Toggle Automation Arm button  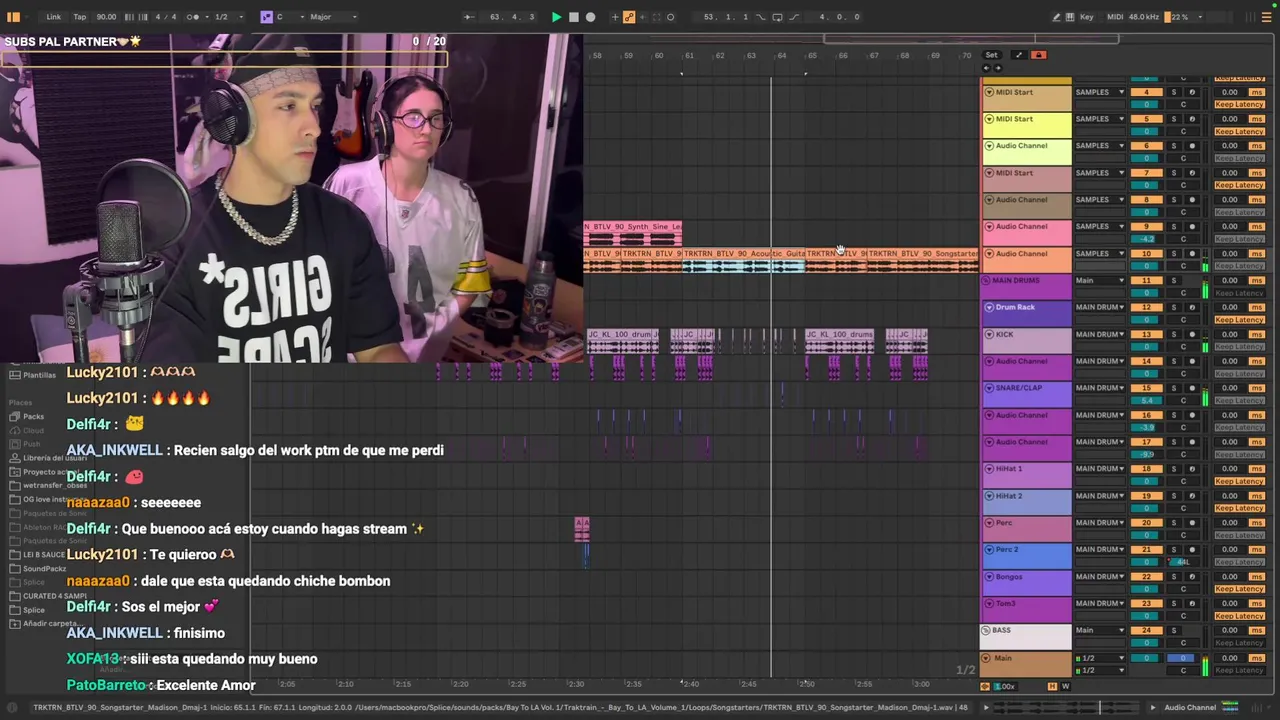[x=629, y=17]
